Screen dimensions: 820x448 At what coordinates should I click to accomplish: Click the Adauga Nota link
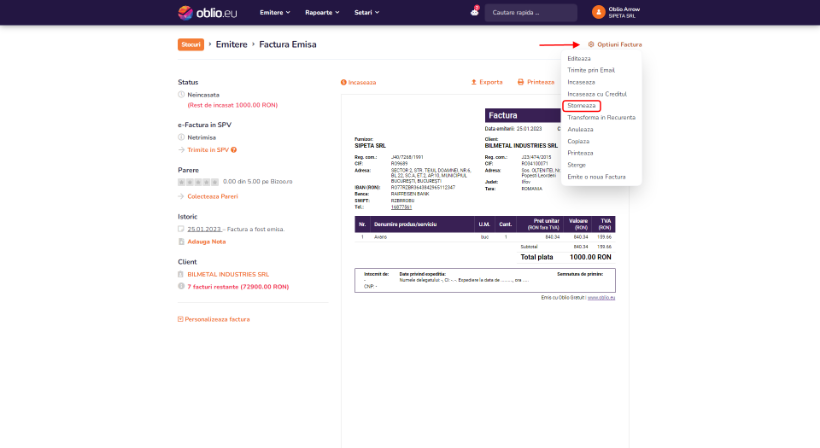pyautogui.click(x=206, y=241)
